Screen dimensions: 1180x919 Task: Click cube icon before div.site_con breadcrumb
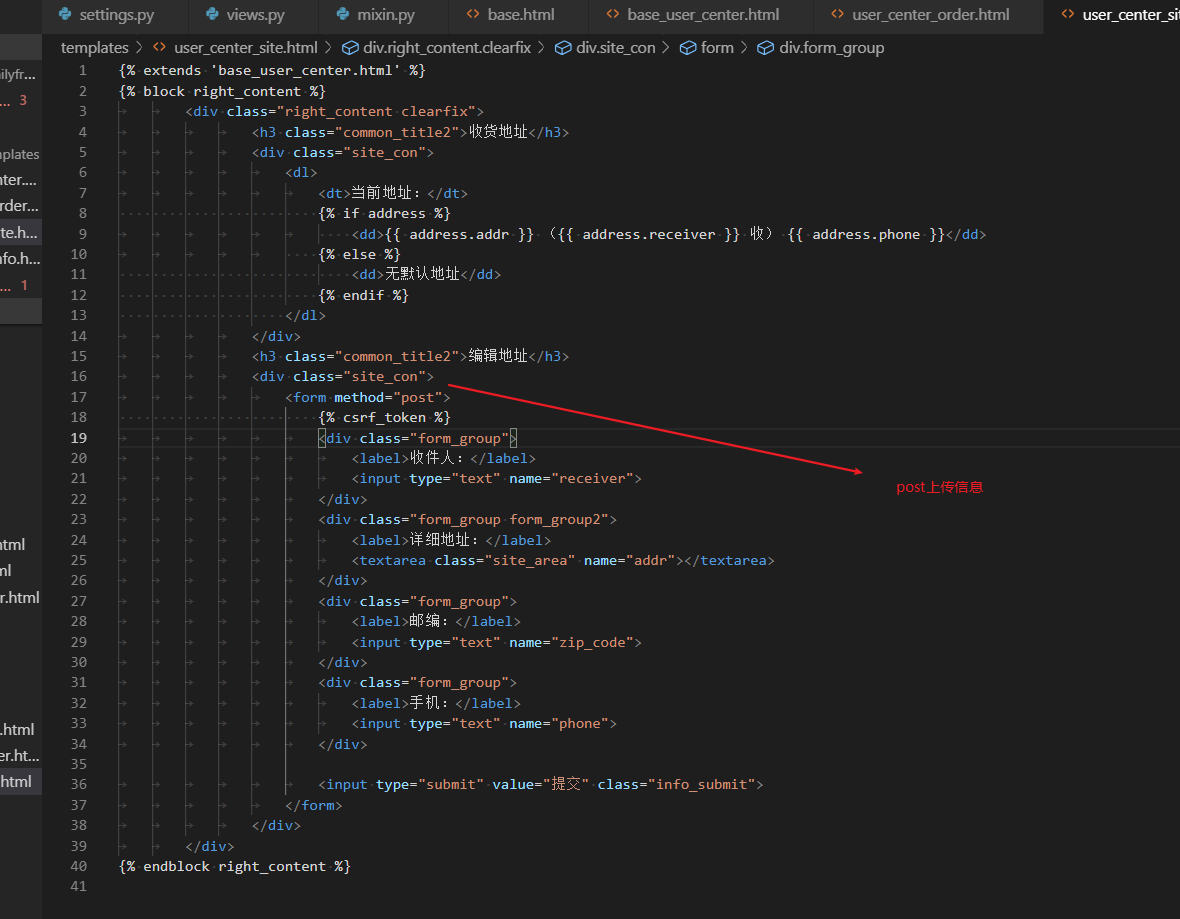coord(563,47)
